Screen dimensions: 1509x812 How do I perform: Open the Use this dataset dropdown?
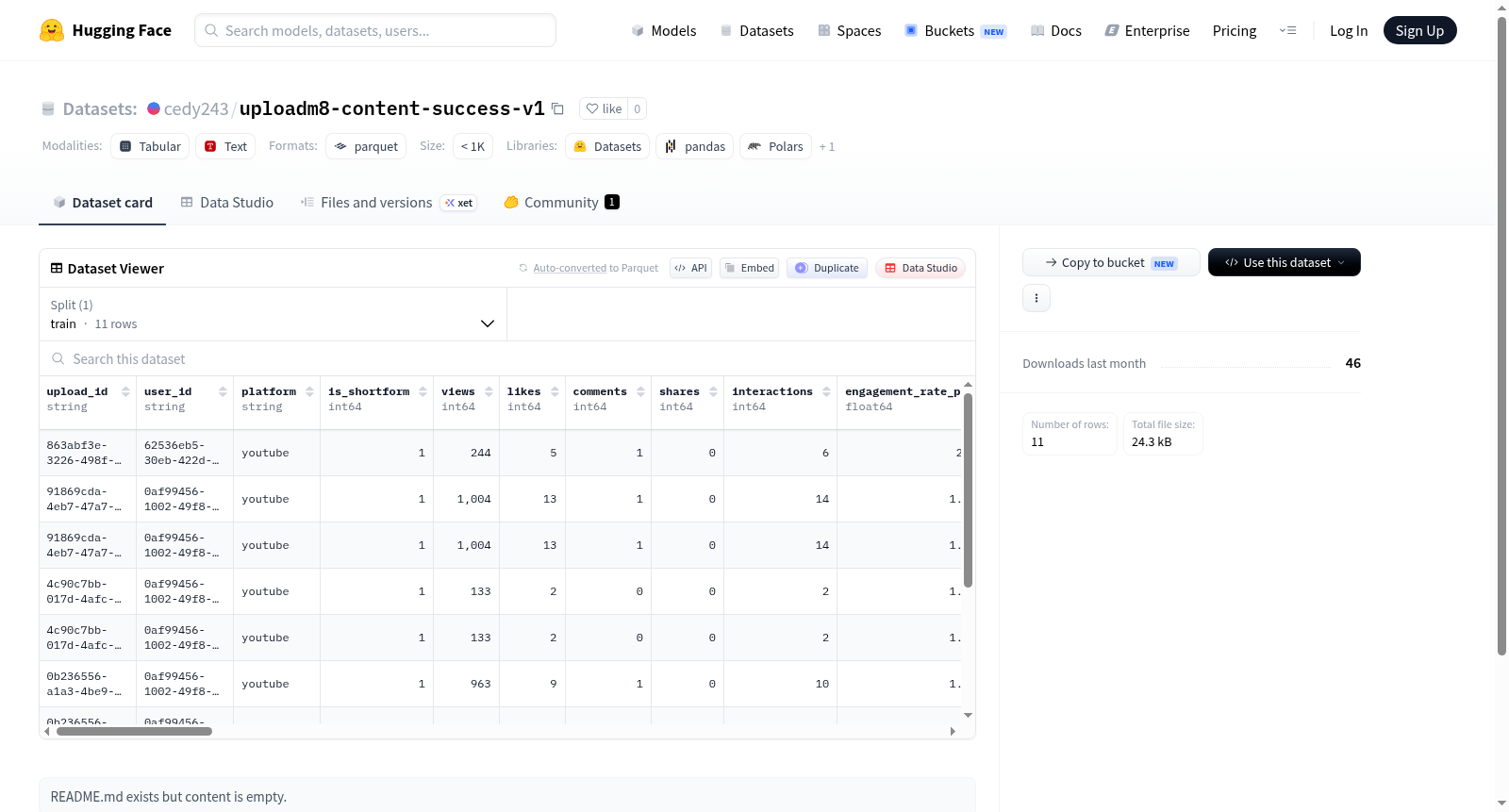[x=1285, y=262]
